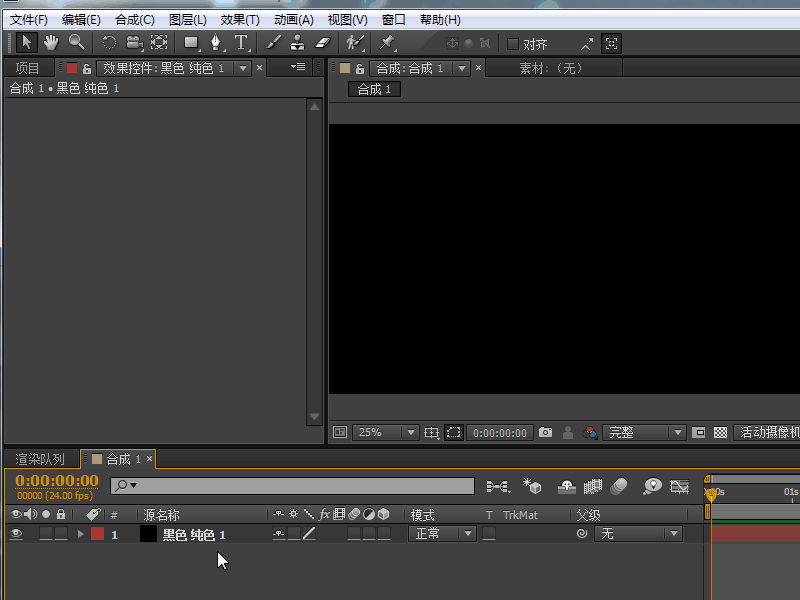Open the 图层(L) menu
800x600 pixels.
point(188,20)
